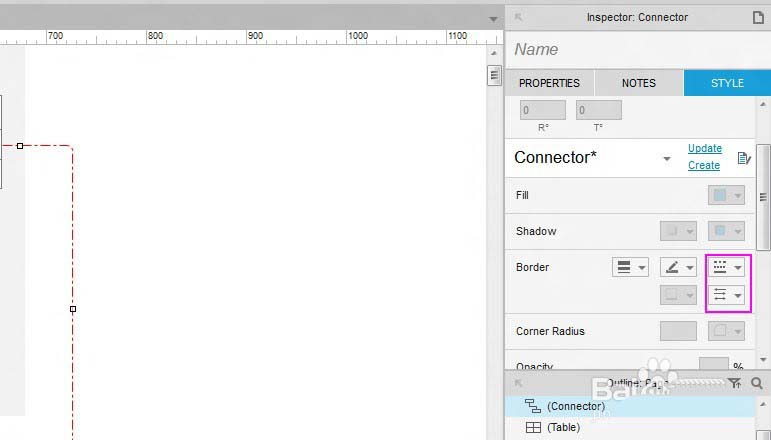Click the Corner Radius input box
The height and width of the screenshot is (440, 771).
coord(678,331)
